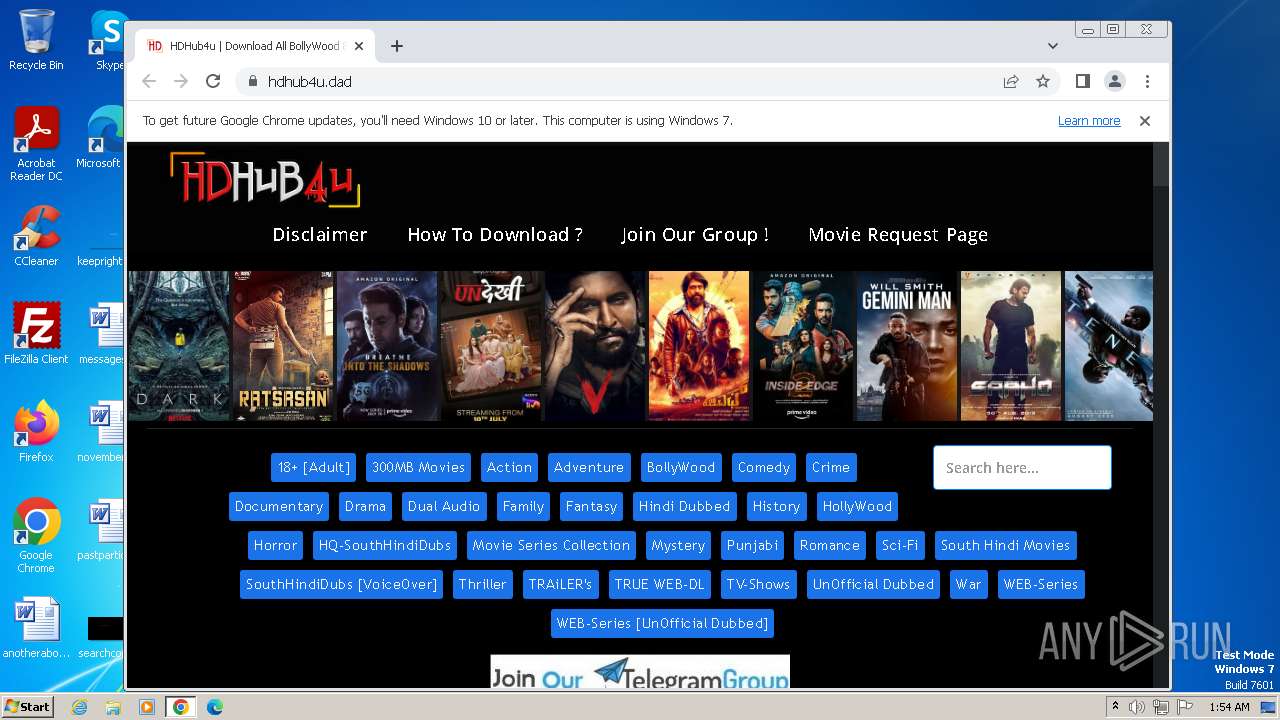Open the Chrome side panel icon
Screen dimensions: 1280x720
tap(1083, 81)
